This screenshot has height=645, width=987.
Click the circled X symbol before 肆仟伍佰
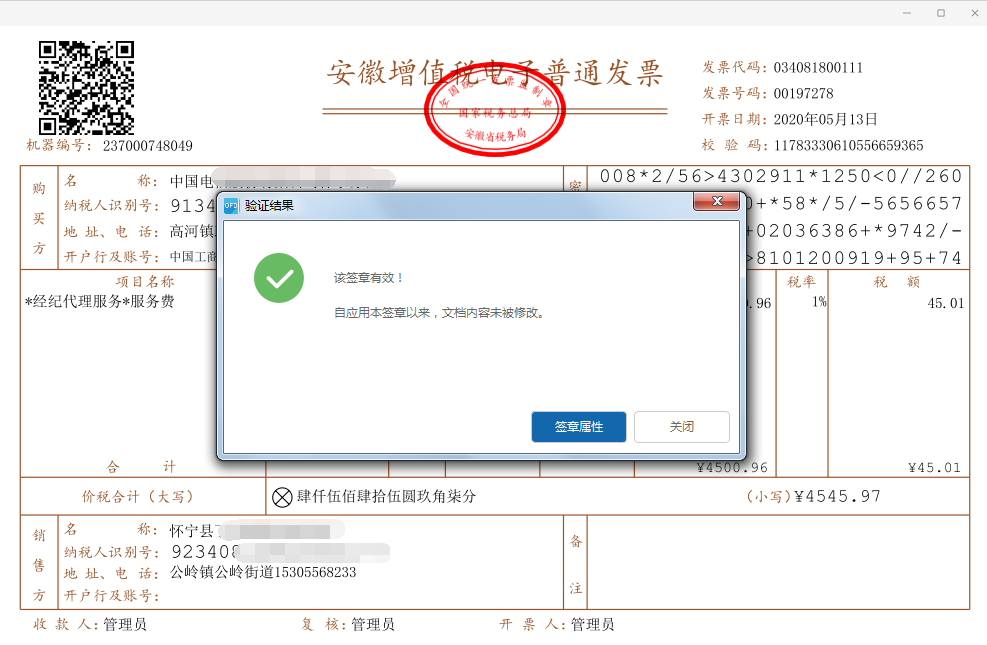tap(282, 497)
